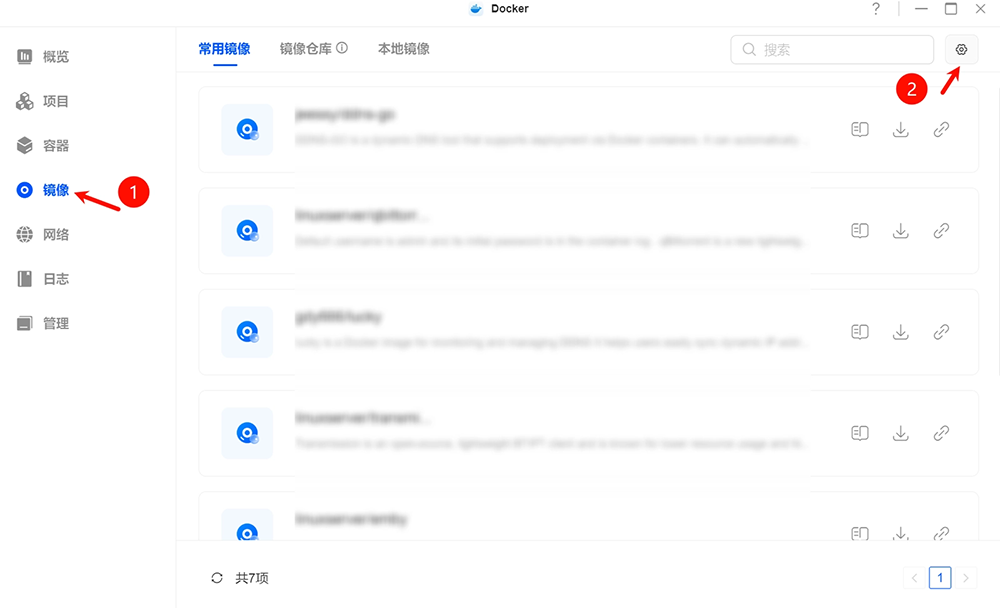This screenshot has width=1000, height=608.
Task: Open image settings via gear icon
Action: 961,50
